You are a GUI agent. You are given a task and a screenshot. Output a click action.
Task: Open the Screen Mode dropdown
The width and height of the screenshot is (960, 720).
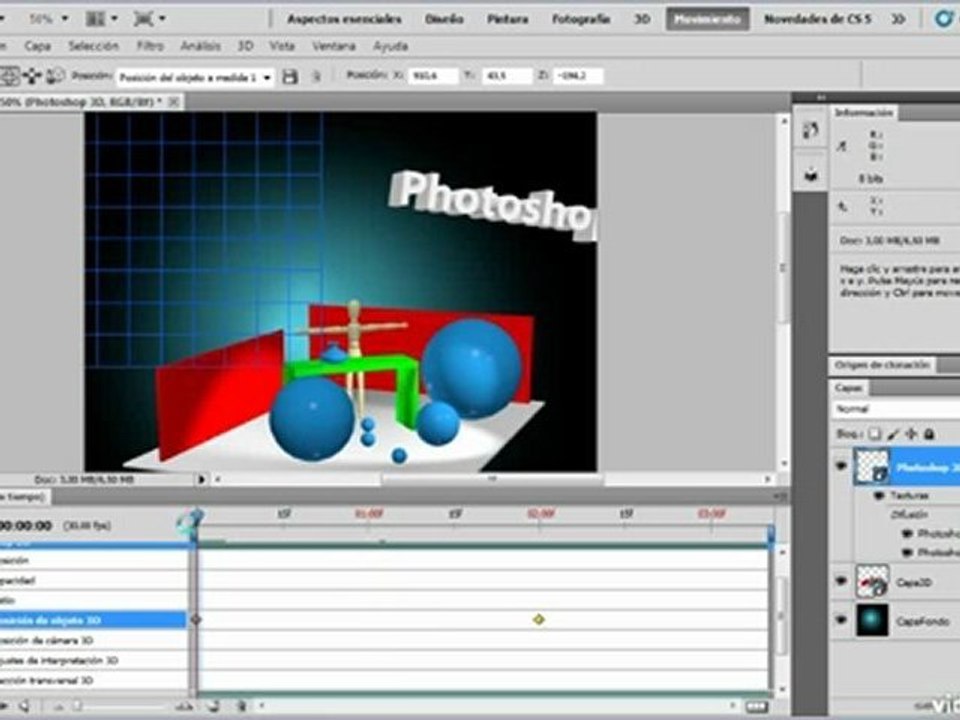[149, 19]
